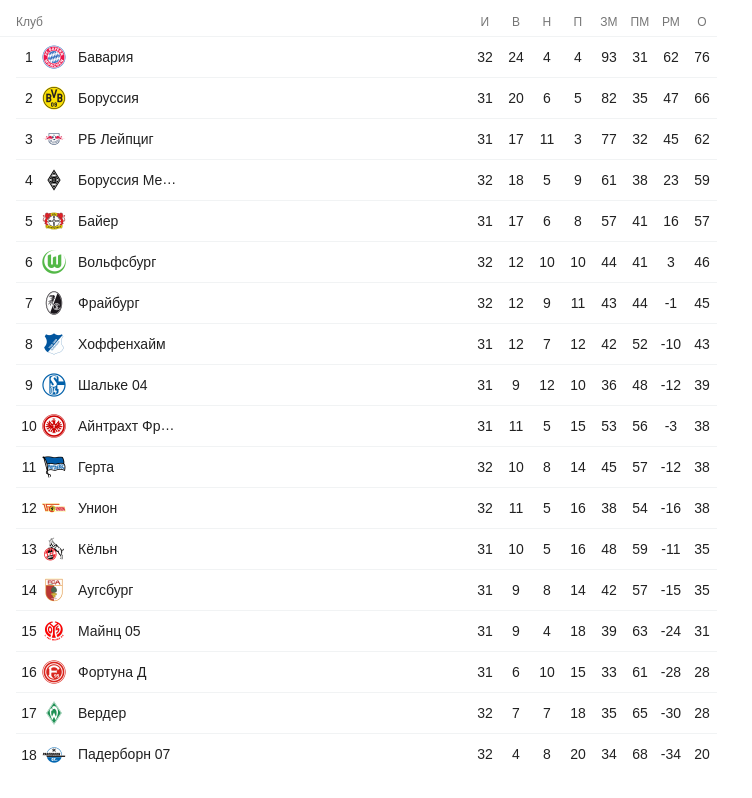
Task: Click the Клуб column header
Action: (x=30, y=22)
